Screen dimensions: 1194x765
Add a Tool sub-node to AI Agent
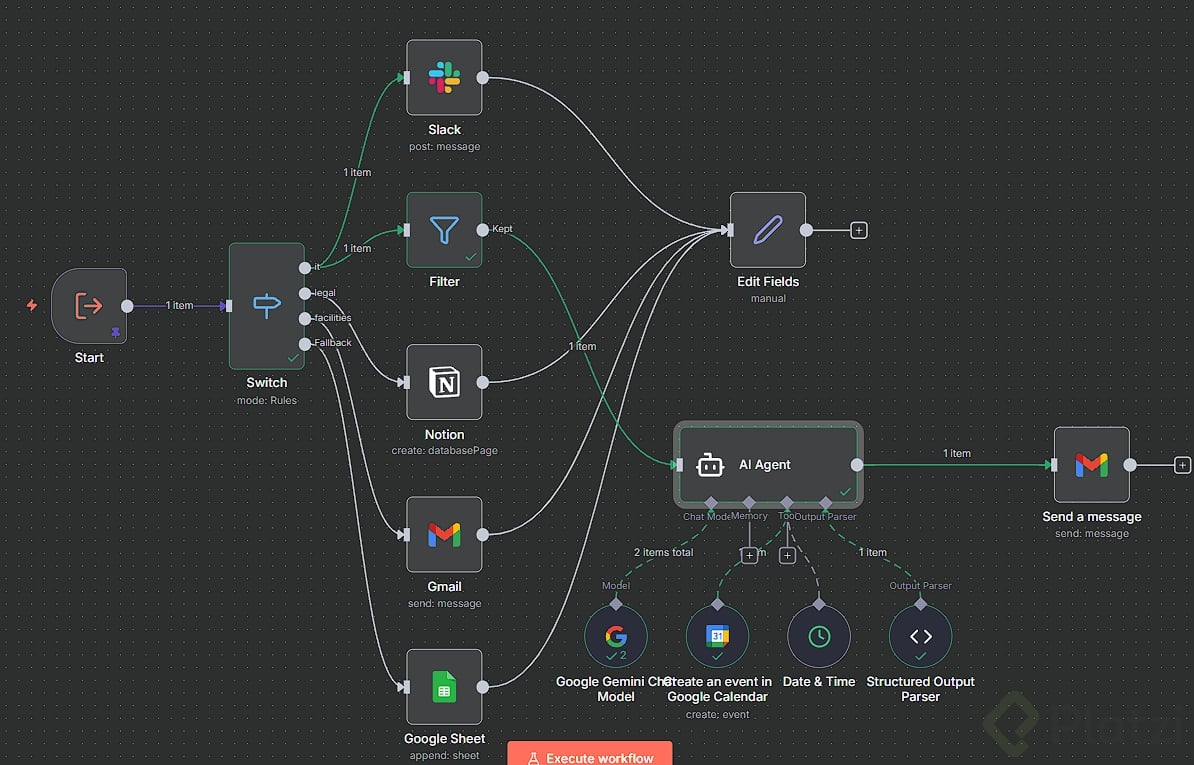[x=787, y=556]
